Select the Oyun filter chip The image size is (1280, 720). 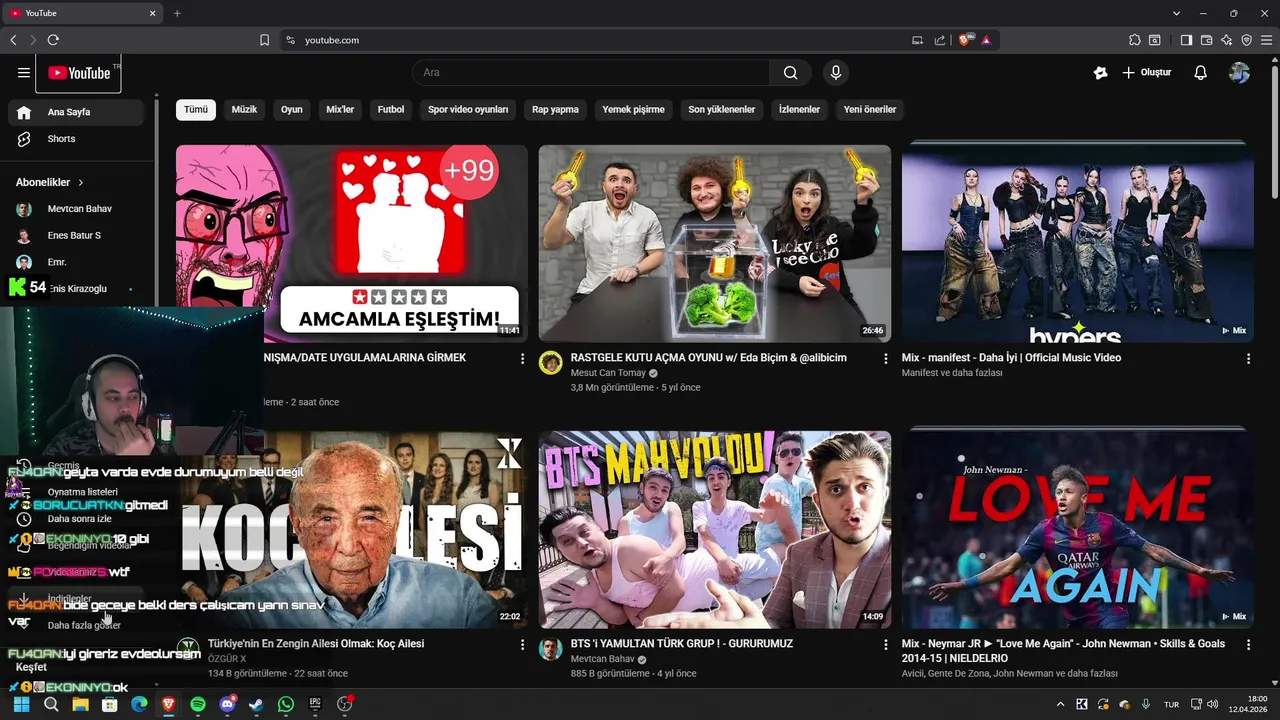coord(292,110)
